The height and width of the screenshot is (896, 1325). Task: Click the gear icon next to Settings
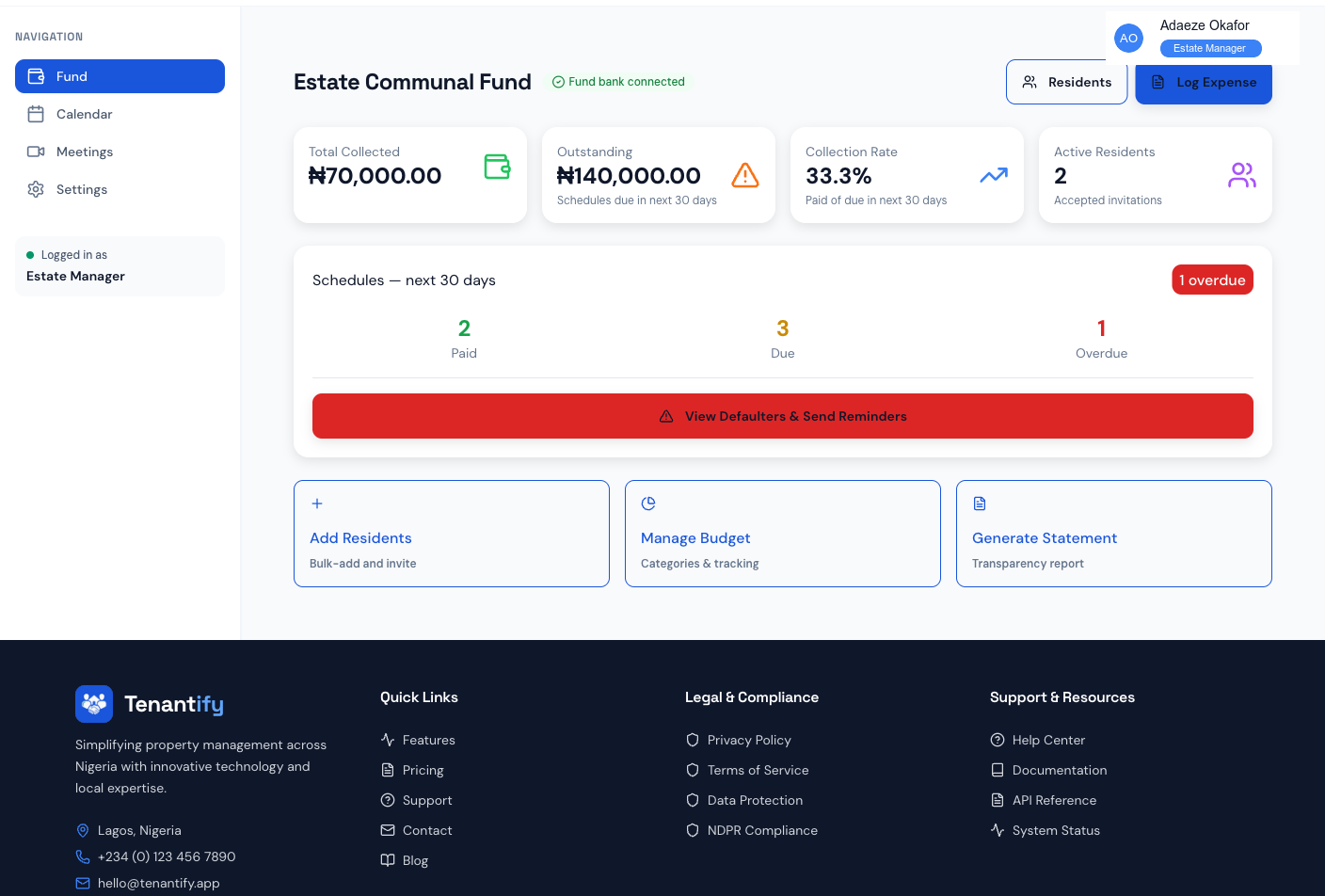(36, 189)
